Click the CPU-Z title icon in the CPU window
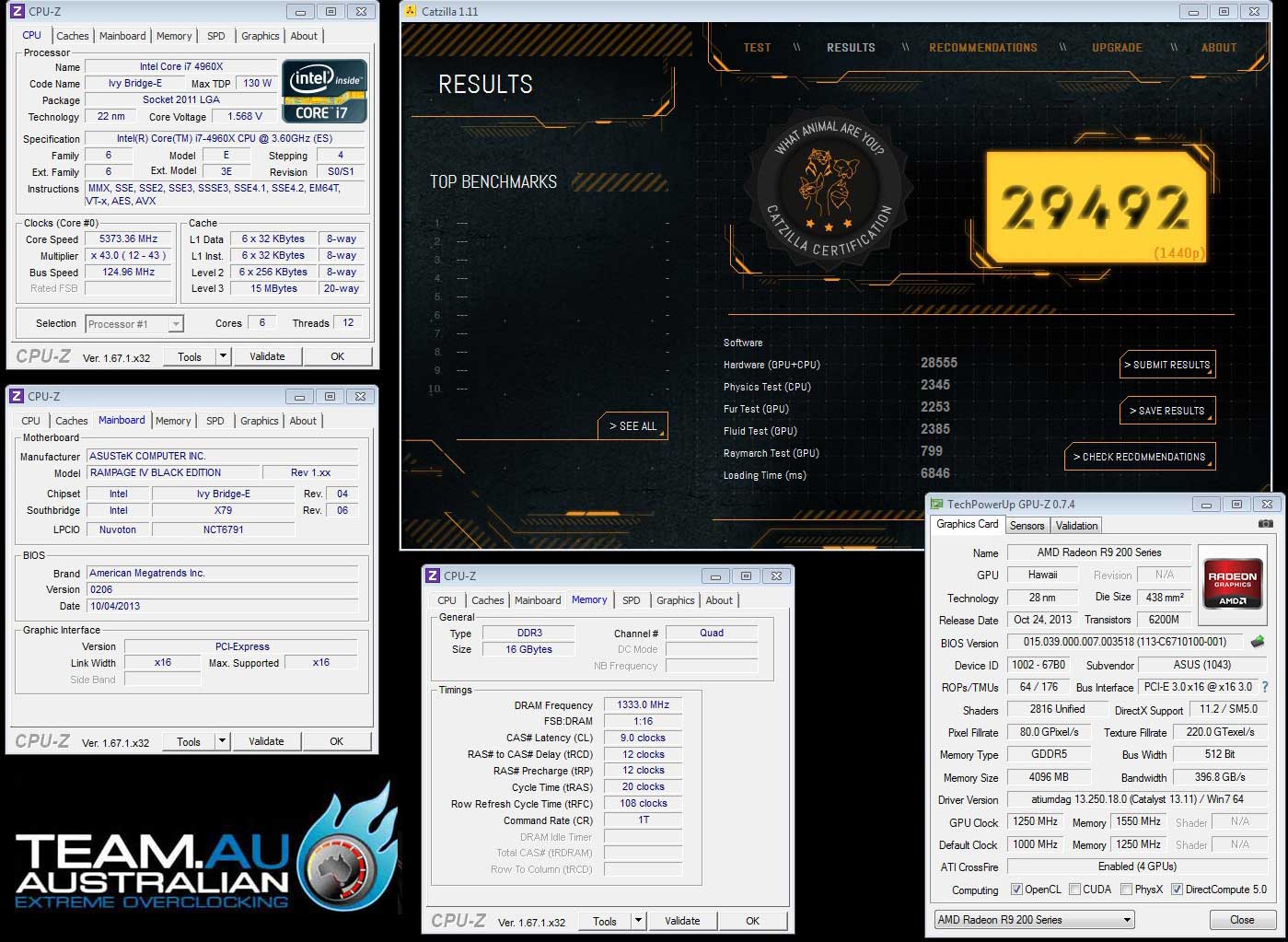Image resolution: width=1288 pixels, height=942 pixels. point(17,12)
